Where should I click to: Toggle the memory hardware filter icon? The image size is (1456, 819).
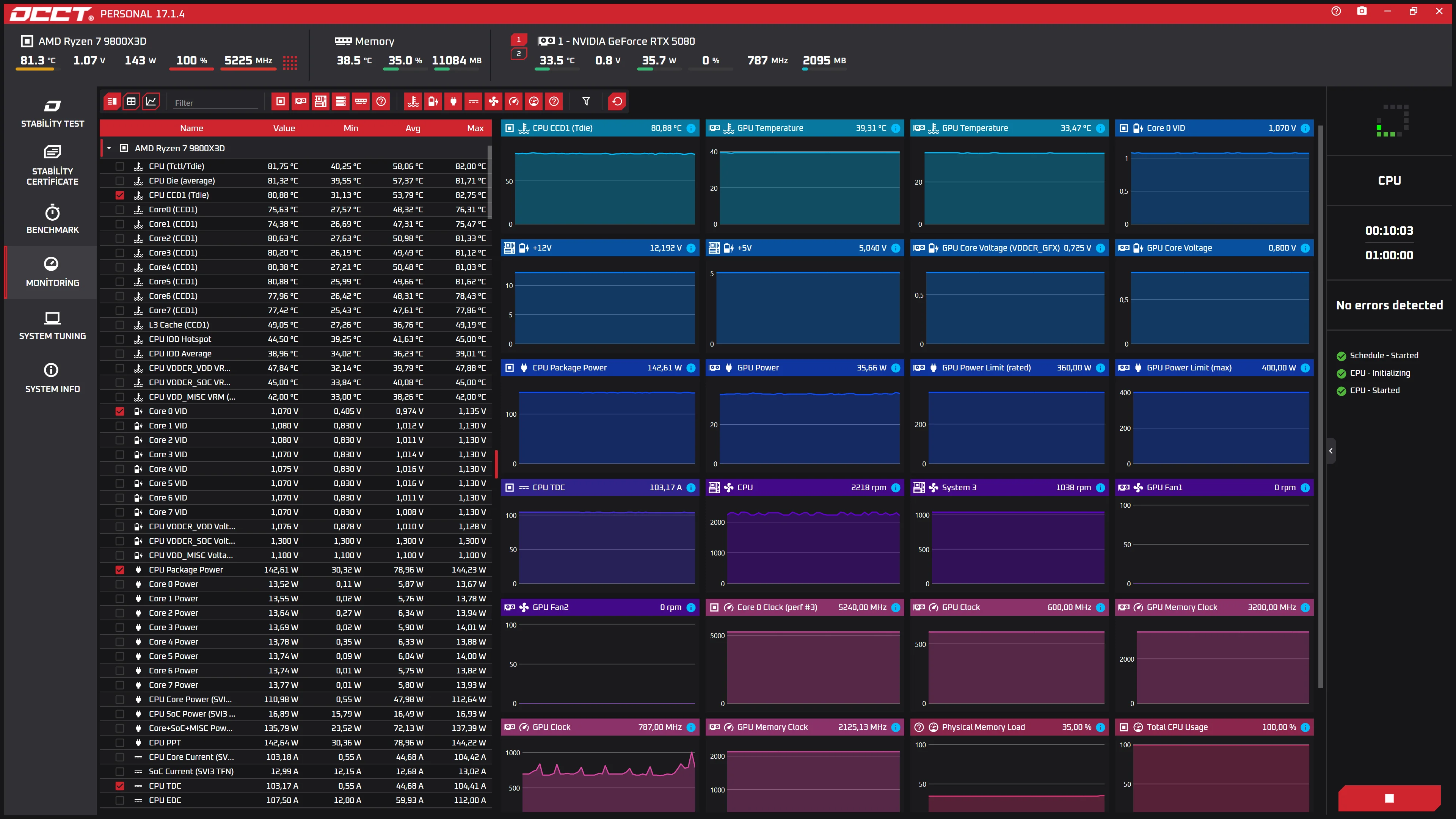361,102
